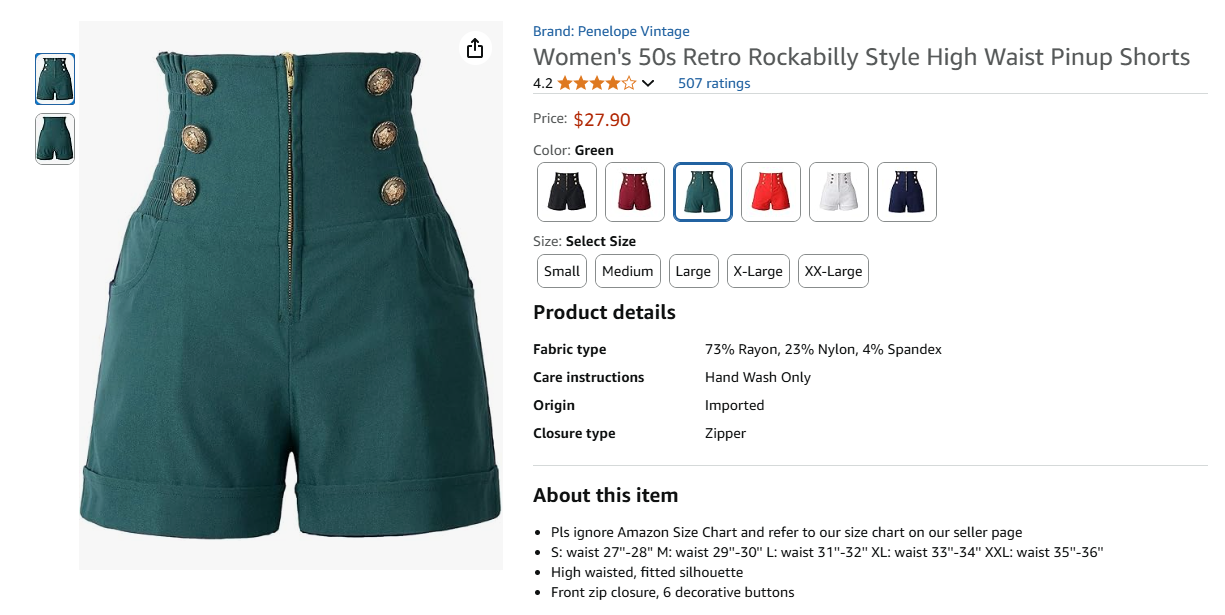Show the second product thumbnail view
1225x615 pixels.
point(55,139)
